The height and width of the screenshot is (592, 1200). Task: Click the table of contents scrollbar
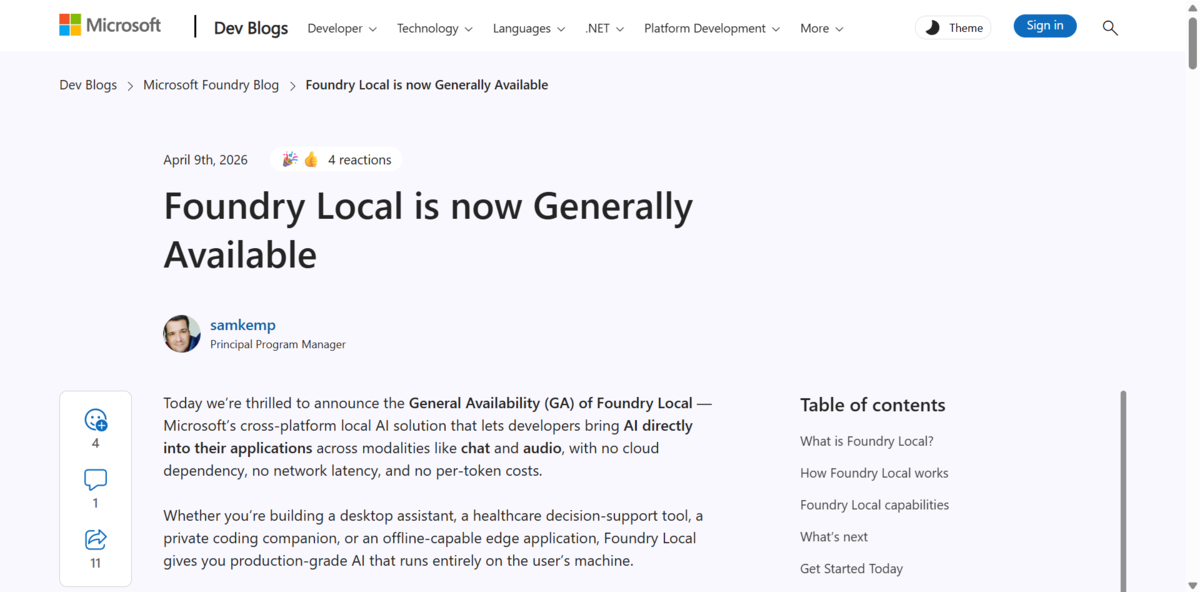click(x=1123, y=490)
